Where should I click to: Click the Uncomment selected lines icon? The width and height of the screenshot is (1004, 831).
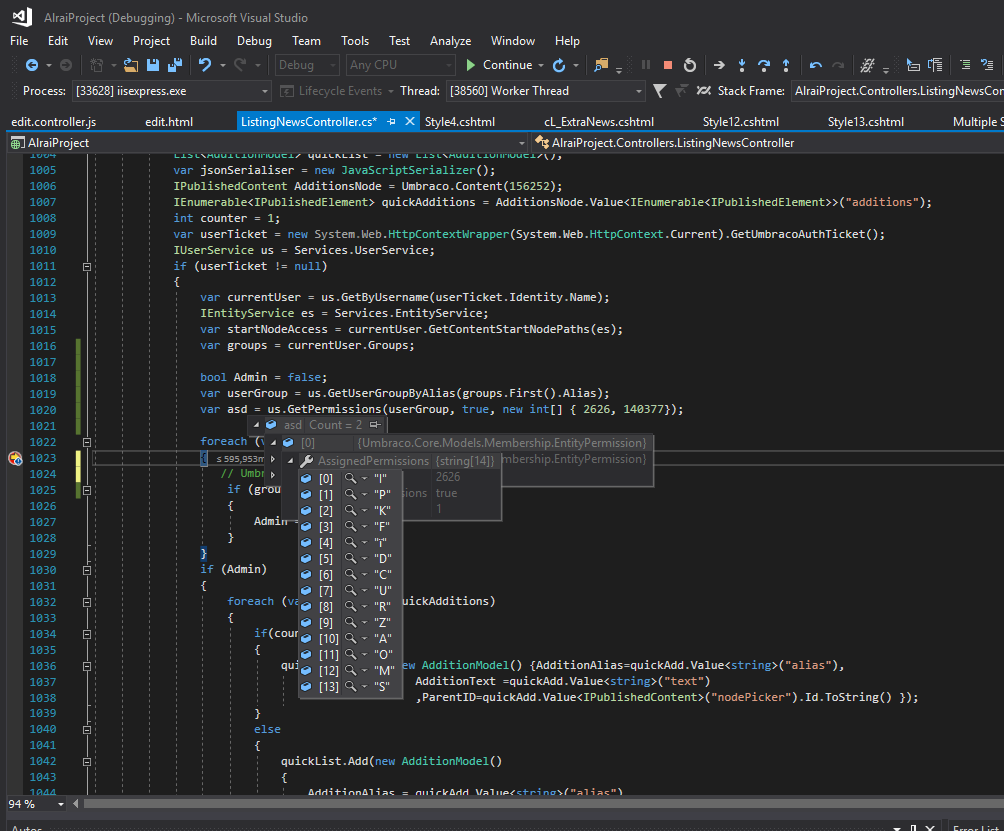coord(987,65)
